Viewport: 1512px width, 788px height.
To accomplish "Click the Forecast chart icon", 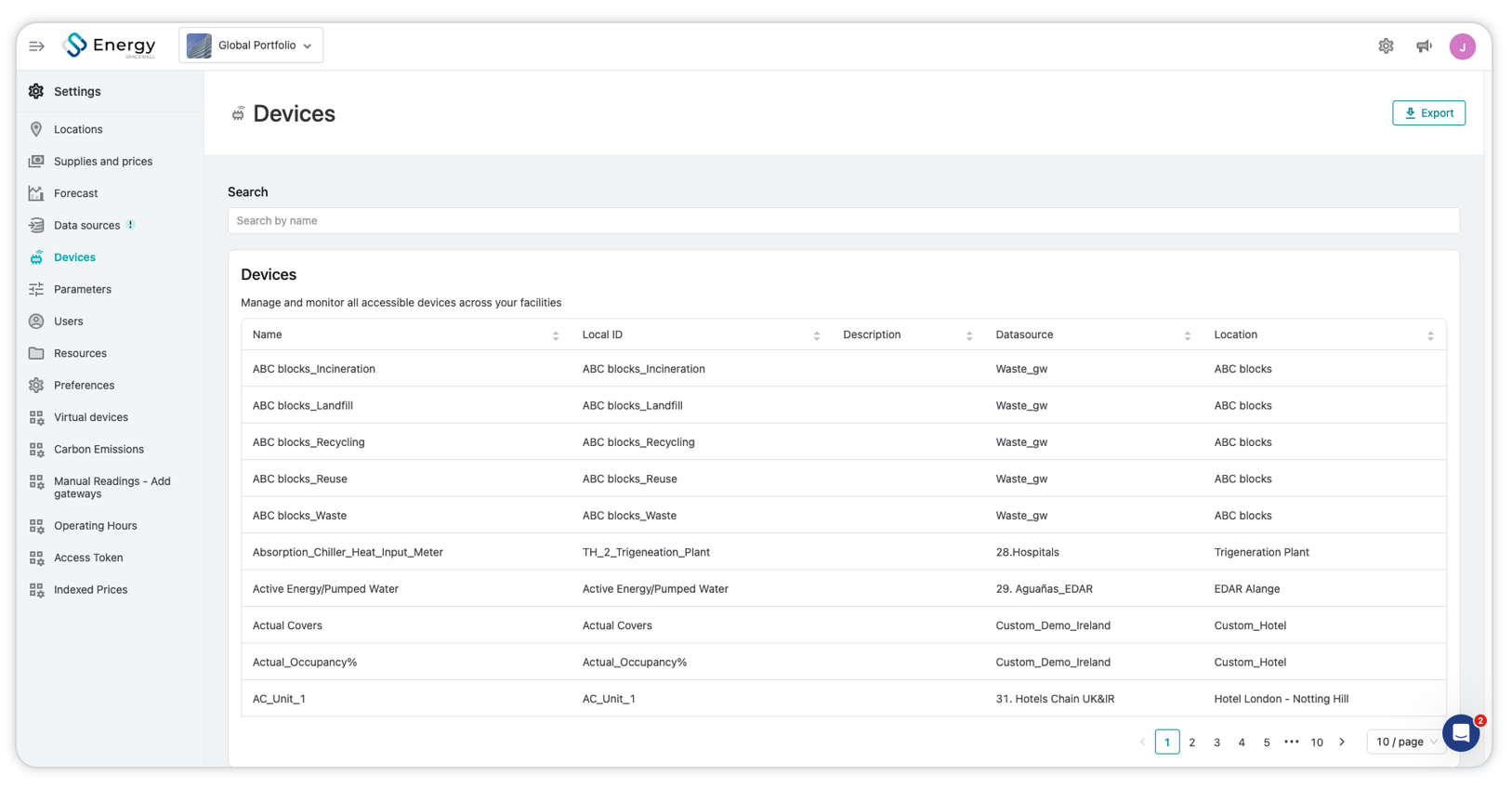I will 36,193.
